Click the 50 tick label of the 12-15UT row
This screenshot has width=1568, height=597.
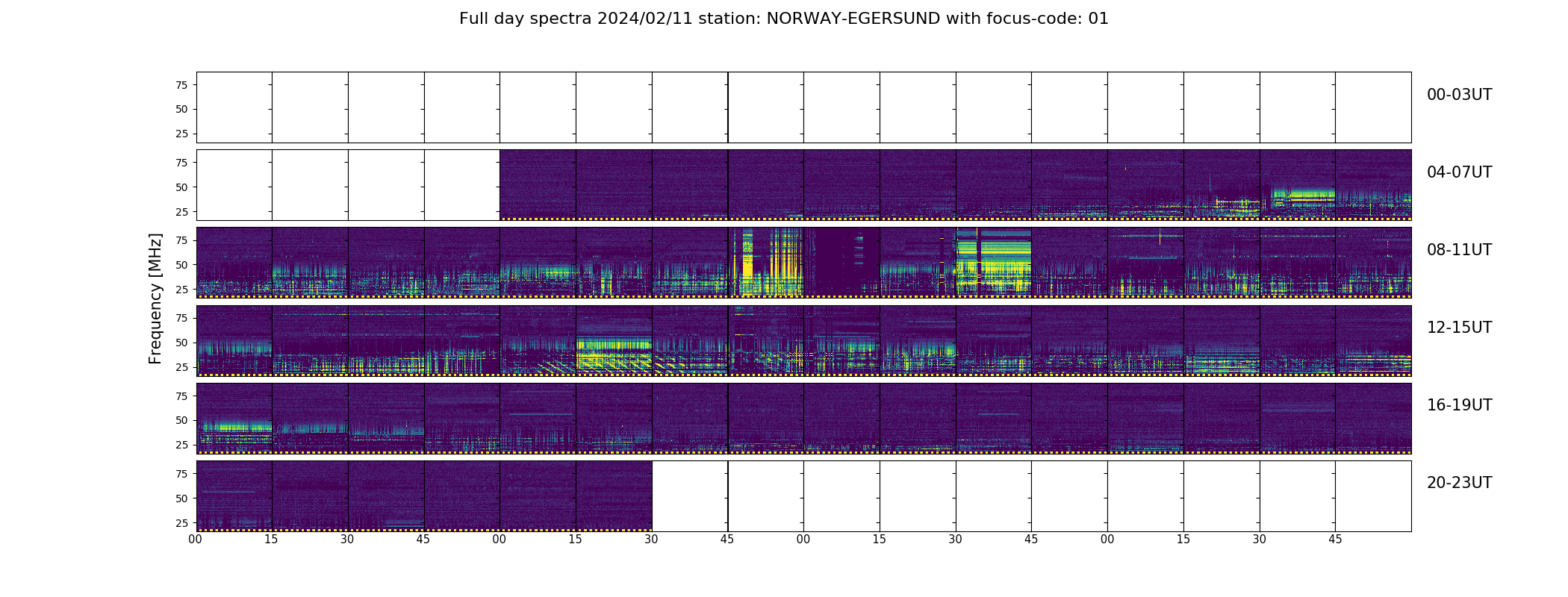(181, 343)
